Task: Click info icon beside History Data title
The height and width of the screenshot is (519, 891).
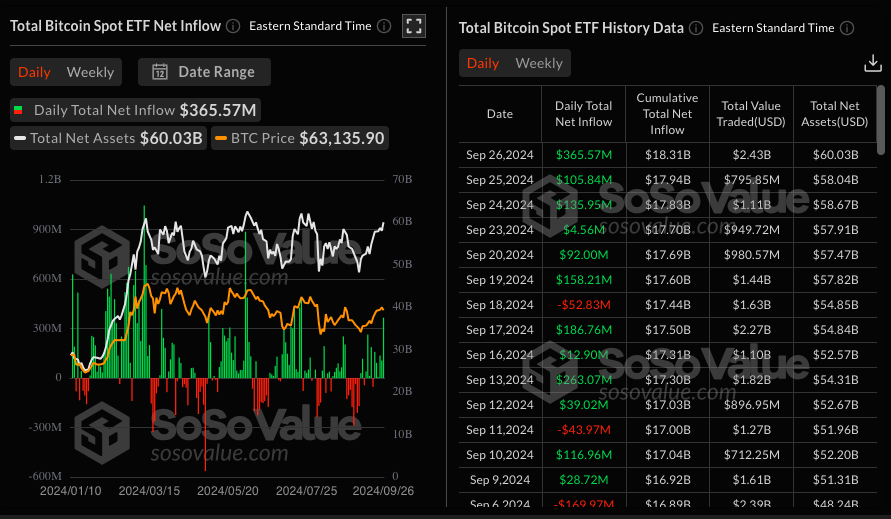Action: (x=696, y=28)
